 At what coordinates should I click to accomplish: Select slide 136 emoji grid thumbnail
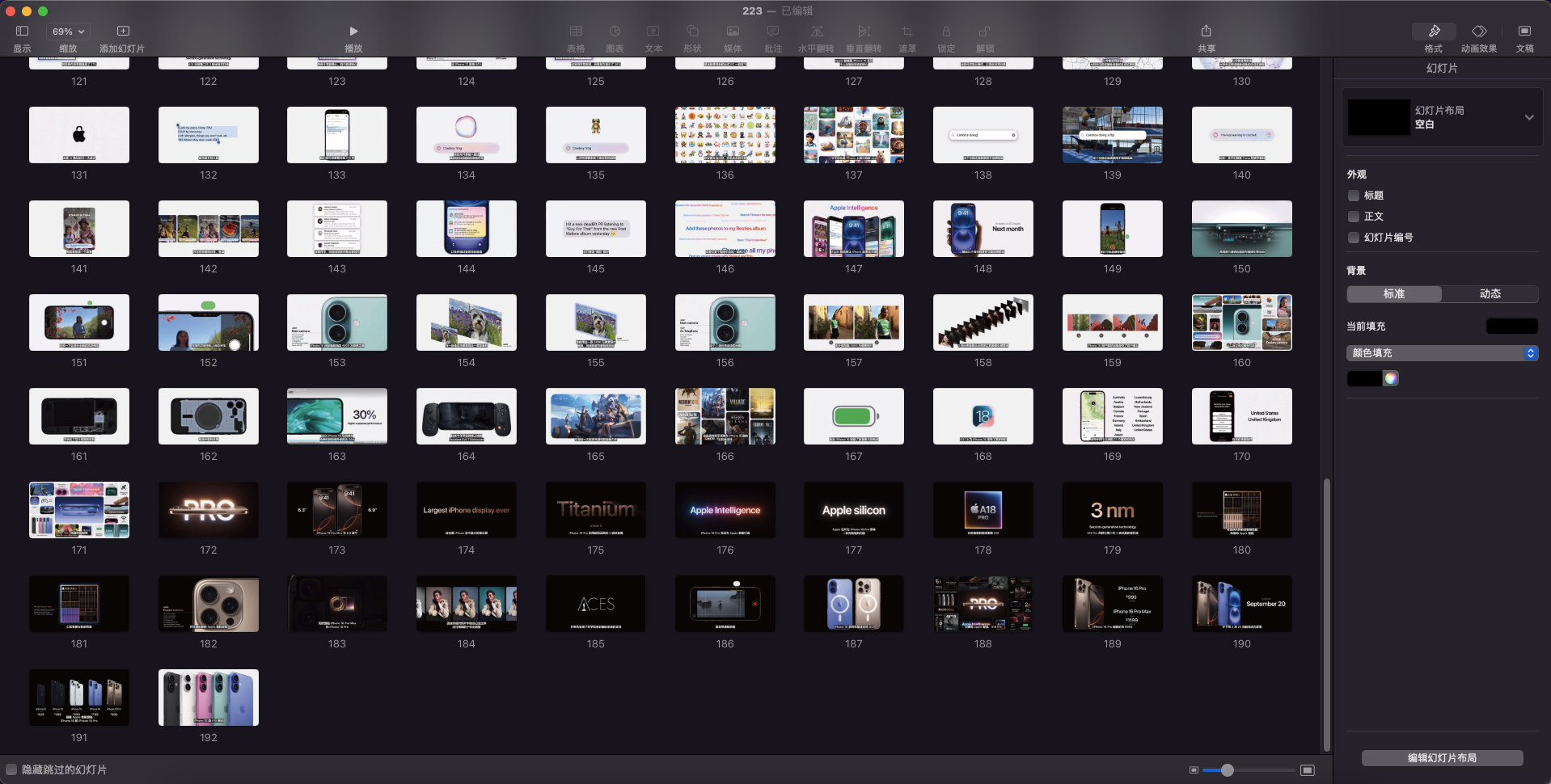[725, 135]
